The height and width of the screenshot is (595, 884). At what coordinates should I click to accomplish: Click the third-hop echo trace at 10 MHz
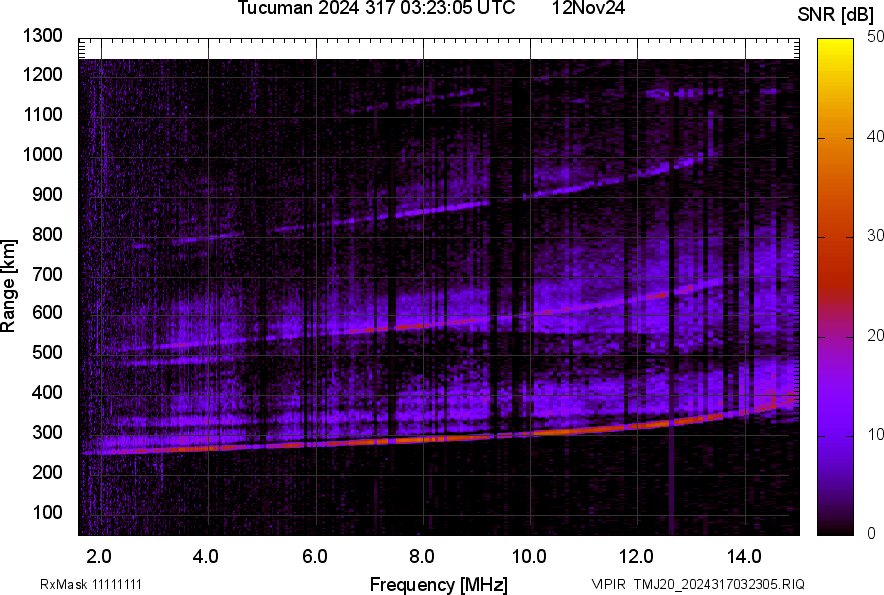tap(530, 195)
